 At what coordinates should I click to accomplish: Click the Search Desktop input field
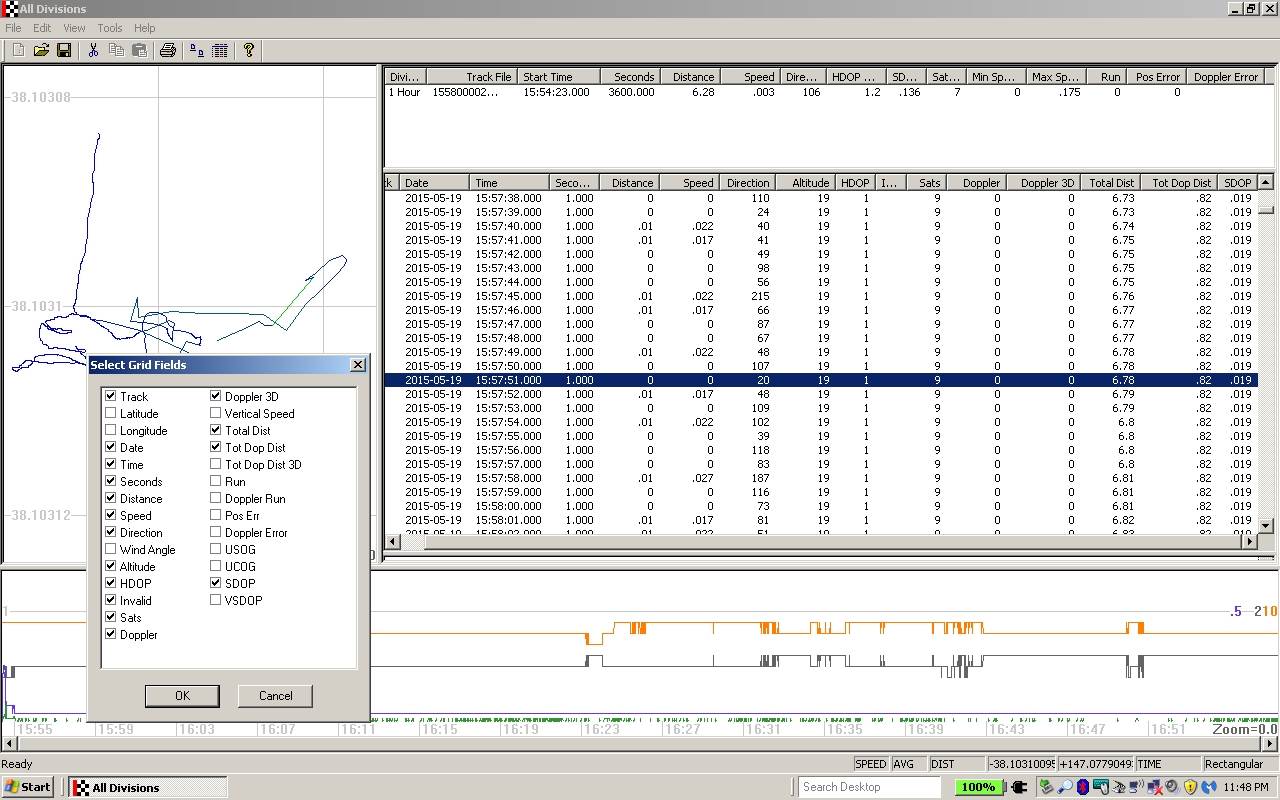pyautogui.click(x=868, y=787)
